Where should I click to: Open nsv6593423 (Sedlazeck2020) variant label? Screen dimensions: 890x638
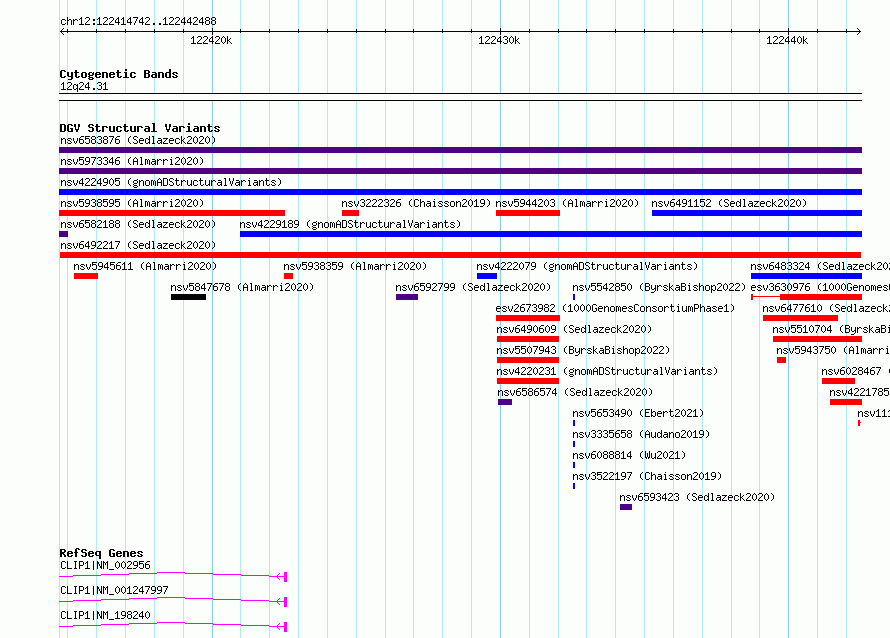coord(697,497)
